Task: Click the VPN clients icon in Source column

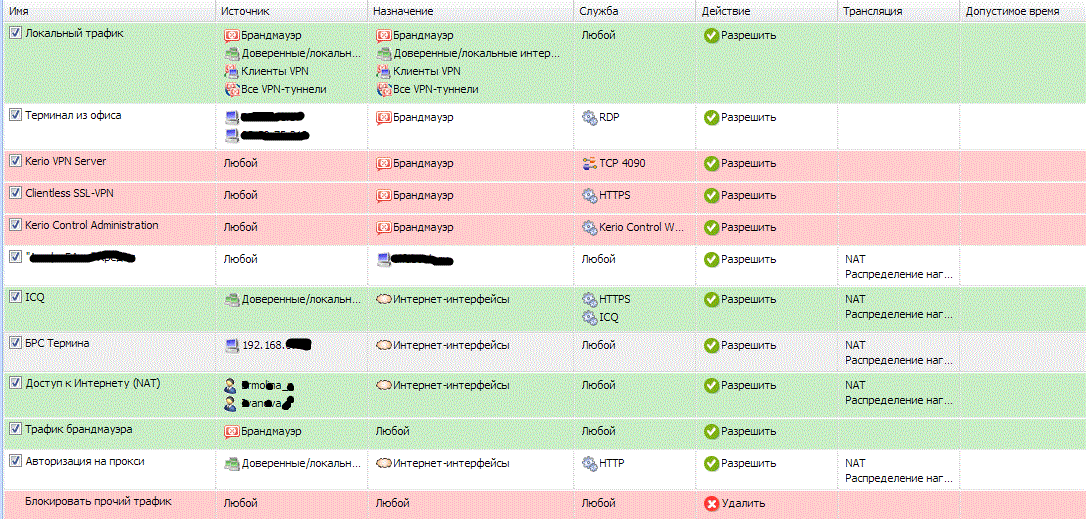Action: click(231, 71)
